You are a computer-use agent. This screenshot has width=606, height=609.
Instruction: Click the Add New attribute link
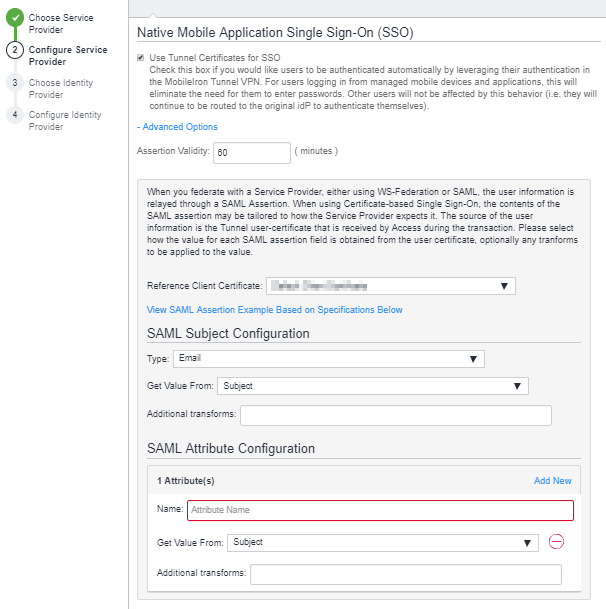552,481
